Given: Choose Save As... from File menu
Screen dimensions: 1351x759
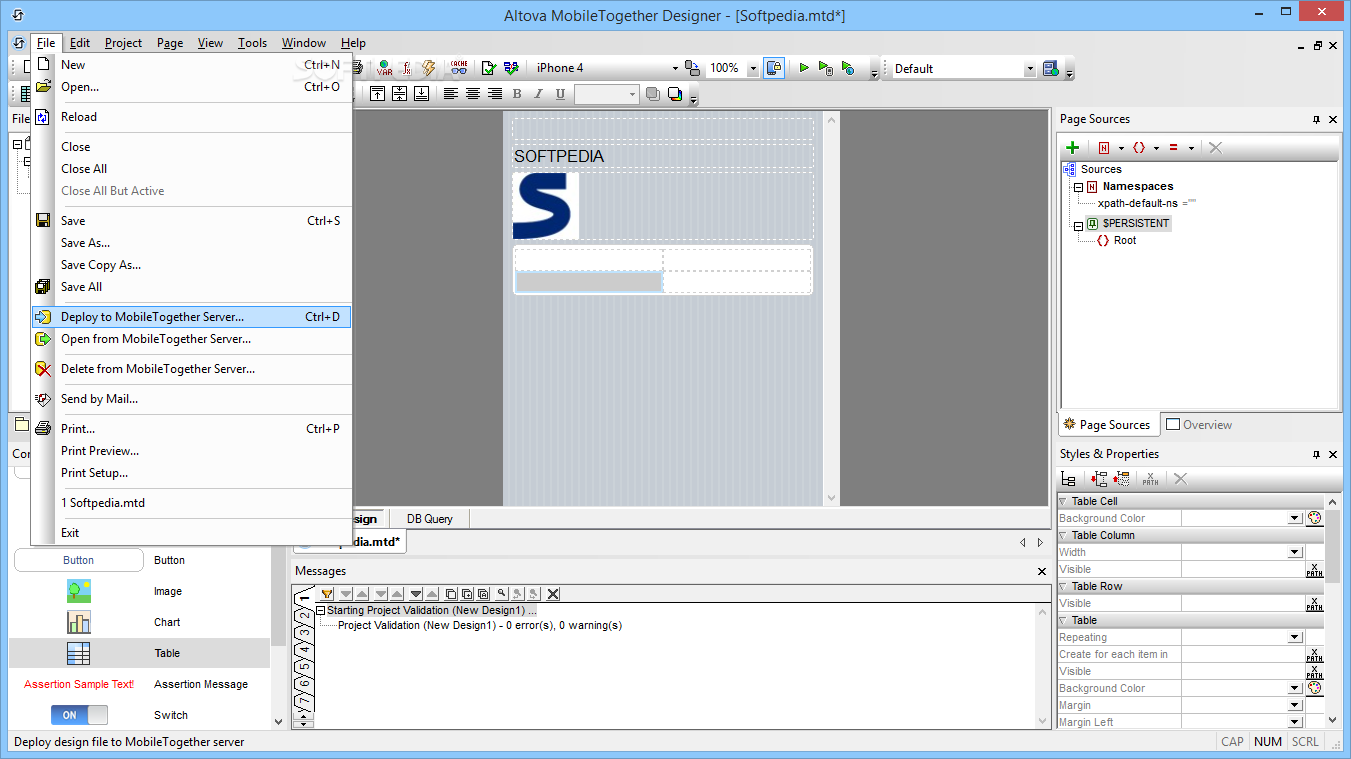Looking at the screenshot, I should click(x=191, y=243).
